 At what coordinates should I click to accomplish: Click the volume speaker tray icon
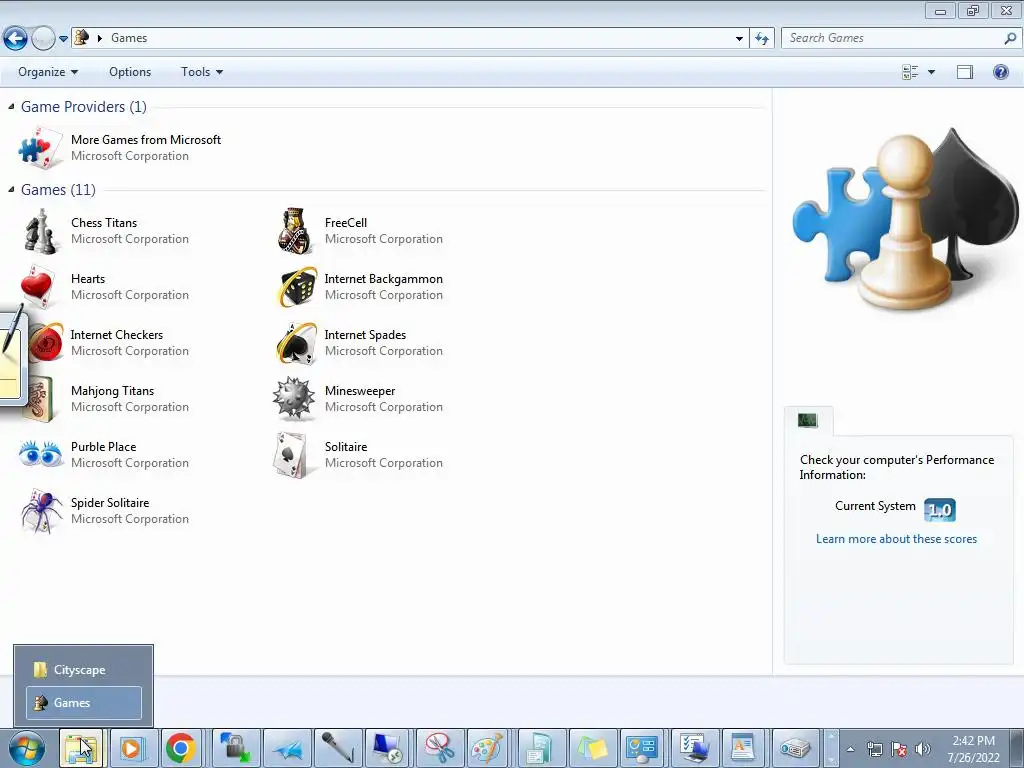tap(922, 749)
